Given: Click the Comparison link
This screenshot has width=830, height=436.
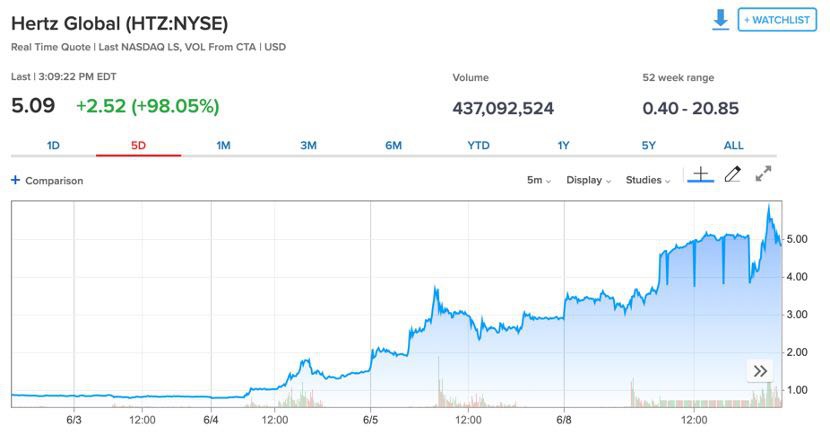Looking at the screenshot, I should coord(54,181).
